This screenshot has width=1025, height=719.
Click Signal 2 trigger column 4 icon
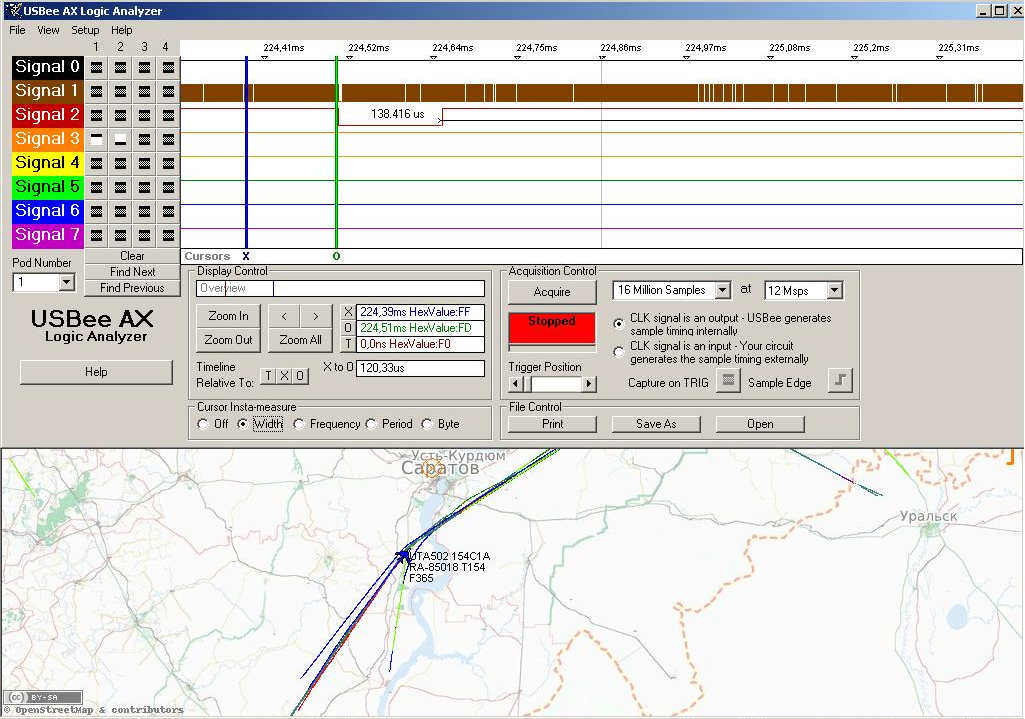click(x=168, y=116)
